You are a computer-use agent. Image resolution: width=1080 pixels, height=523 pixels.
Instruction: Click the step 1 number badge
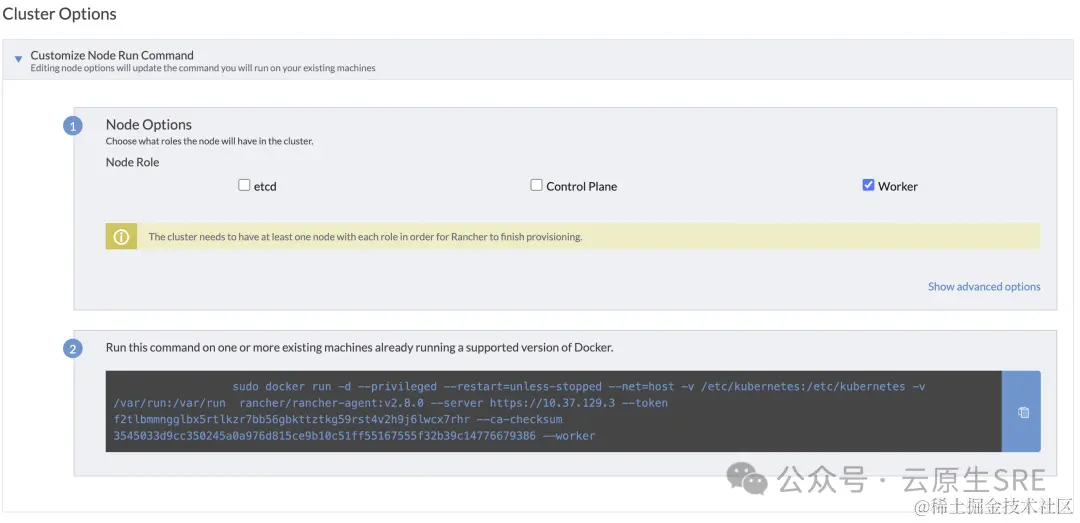point(73,126)
